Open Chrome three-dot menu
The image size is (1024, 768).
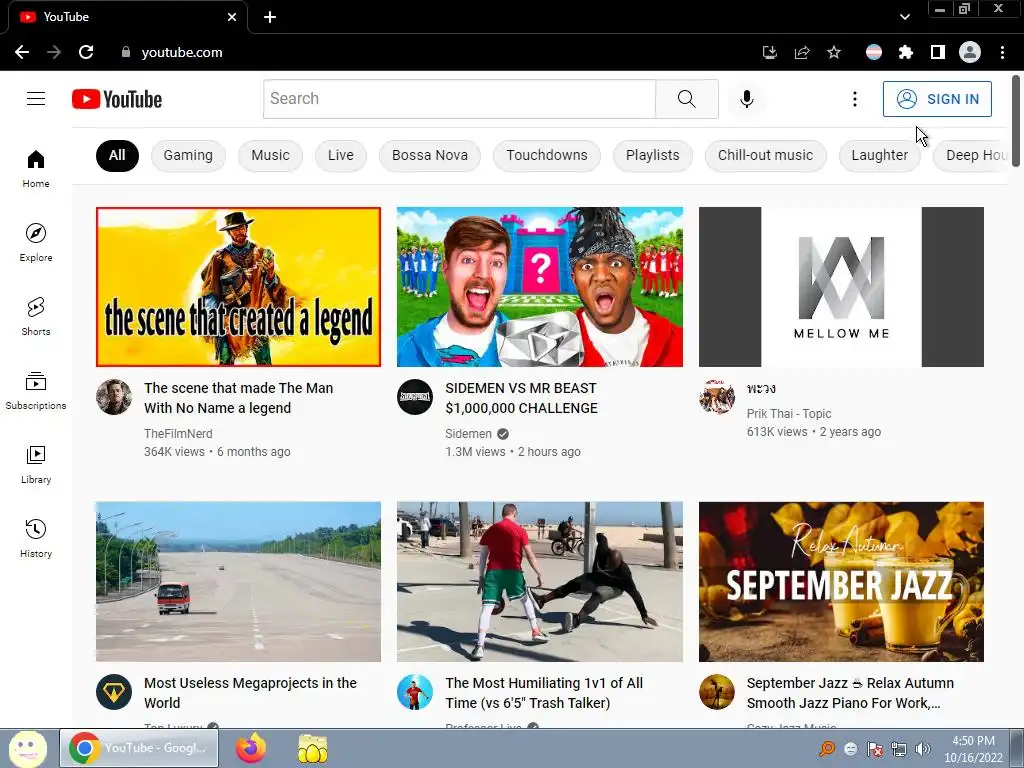point(1002,52)
